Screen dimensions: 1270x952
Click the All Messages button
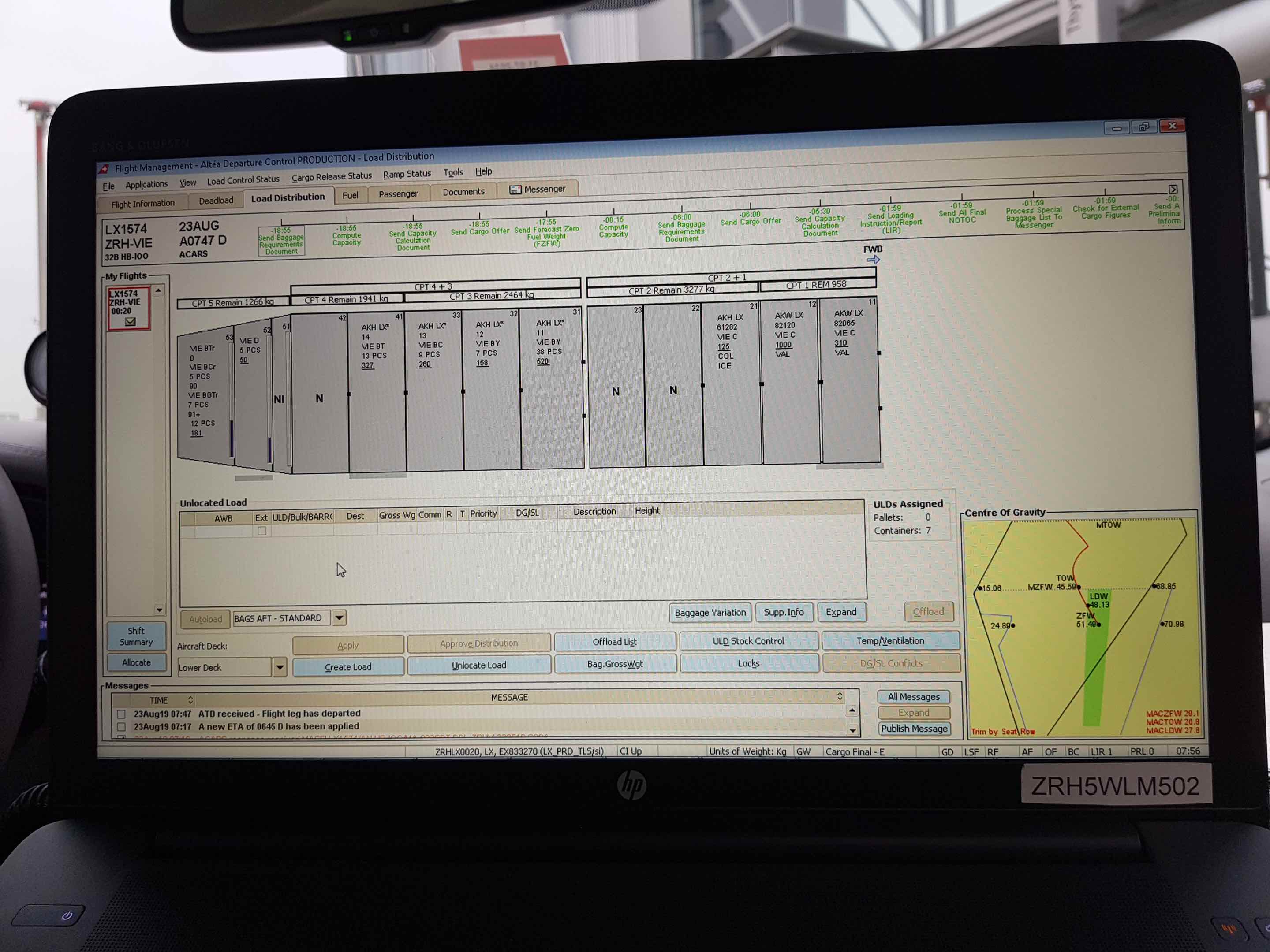click(913, 697)
